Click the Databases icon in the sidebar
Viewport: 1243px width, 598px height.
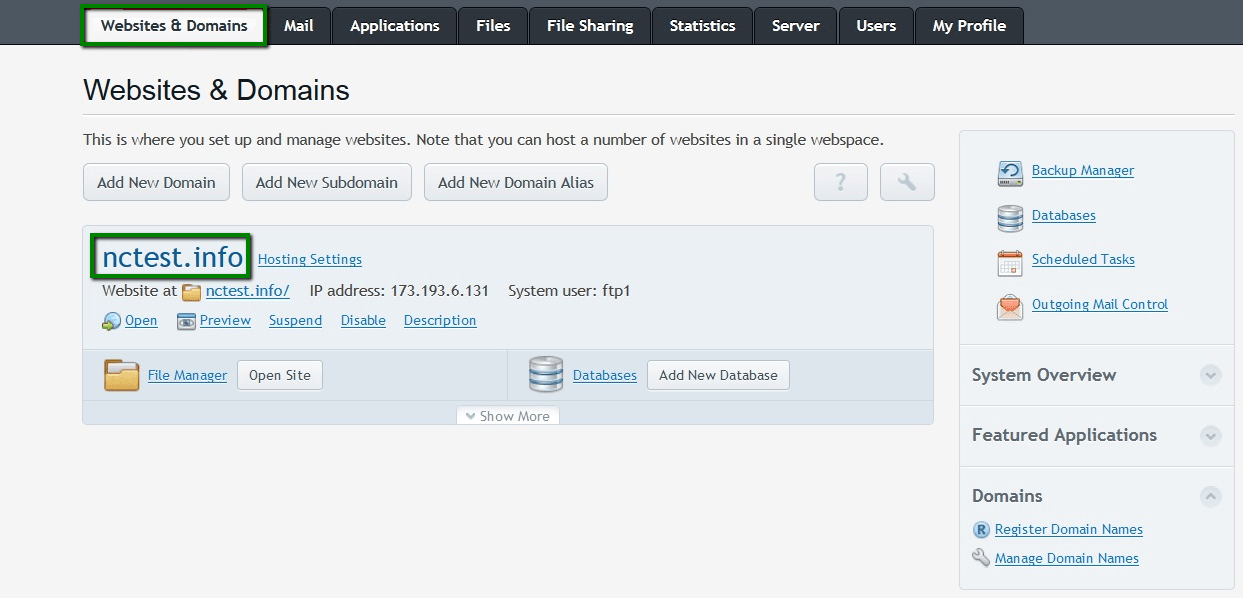coord(1009,216)
